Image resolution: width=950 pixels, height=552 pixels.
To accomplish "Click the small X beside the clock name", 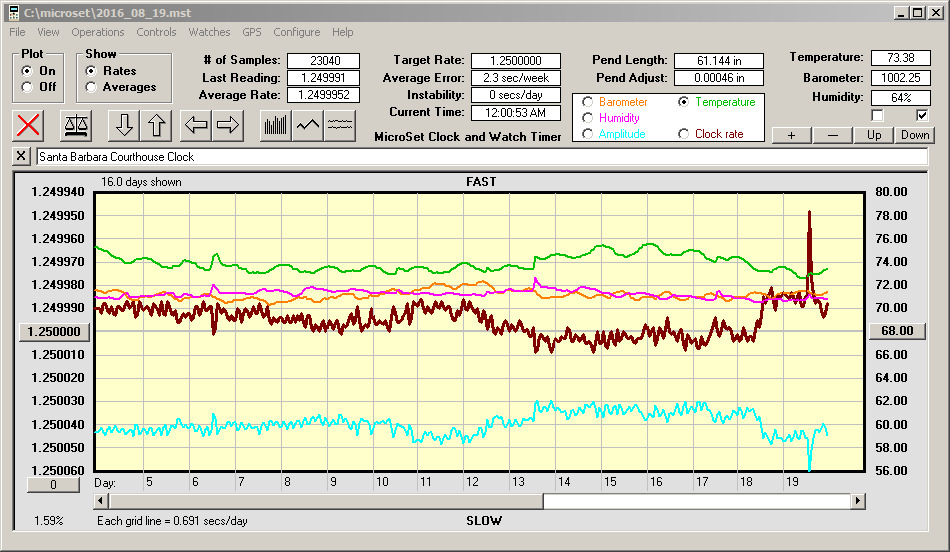I will [21, 156].
